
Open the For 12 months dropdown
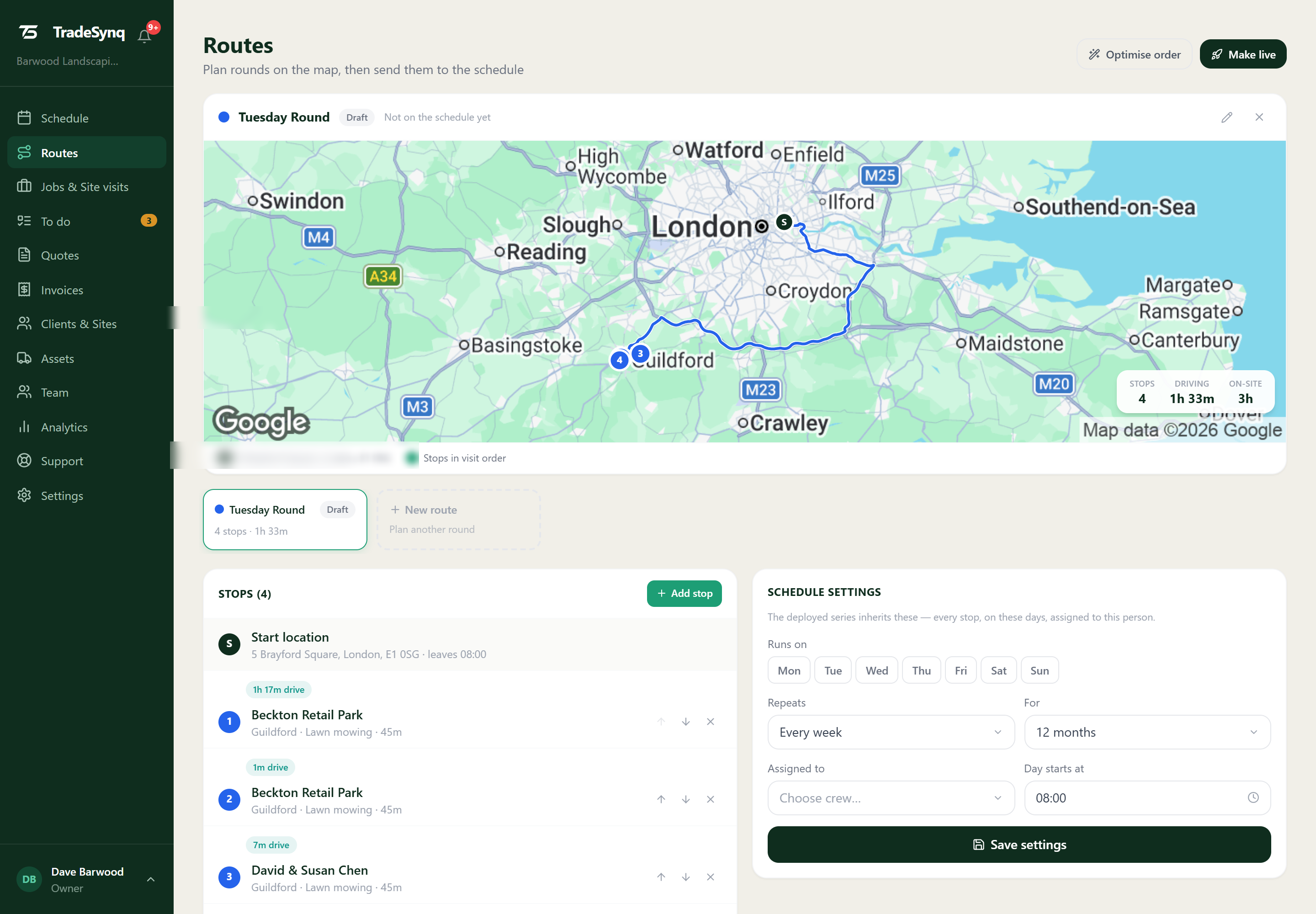pos(1147,732)
